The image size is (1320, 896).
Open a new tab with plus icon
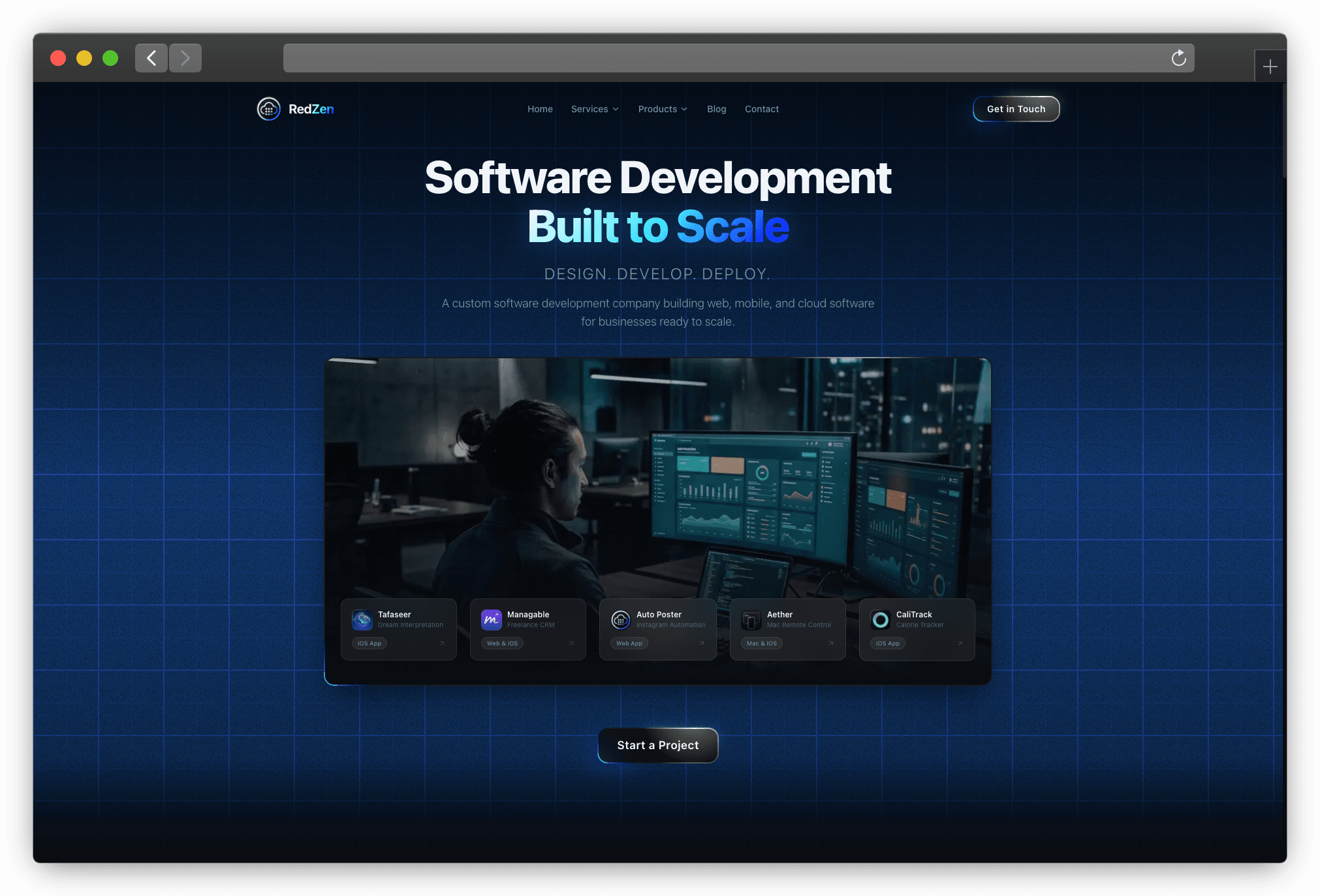(1270, 67)
